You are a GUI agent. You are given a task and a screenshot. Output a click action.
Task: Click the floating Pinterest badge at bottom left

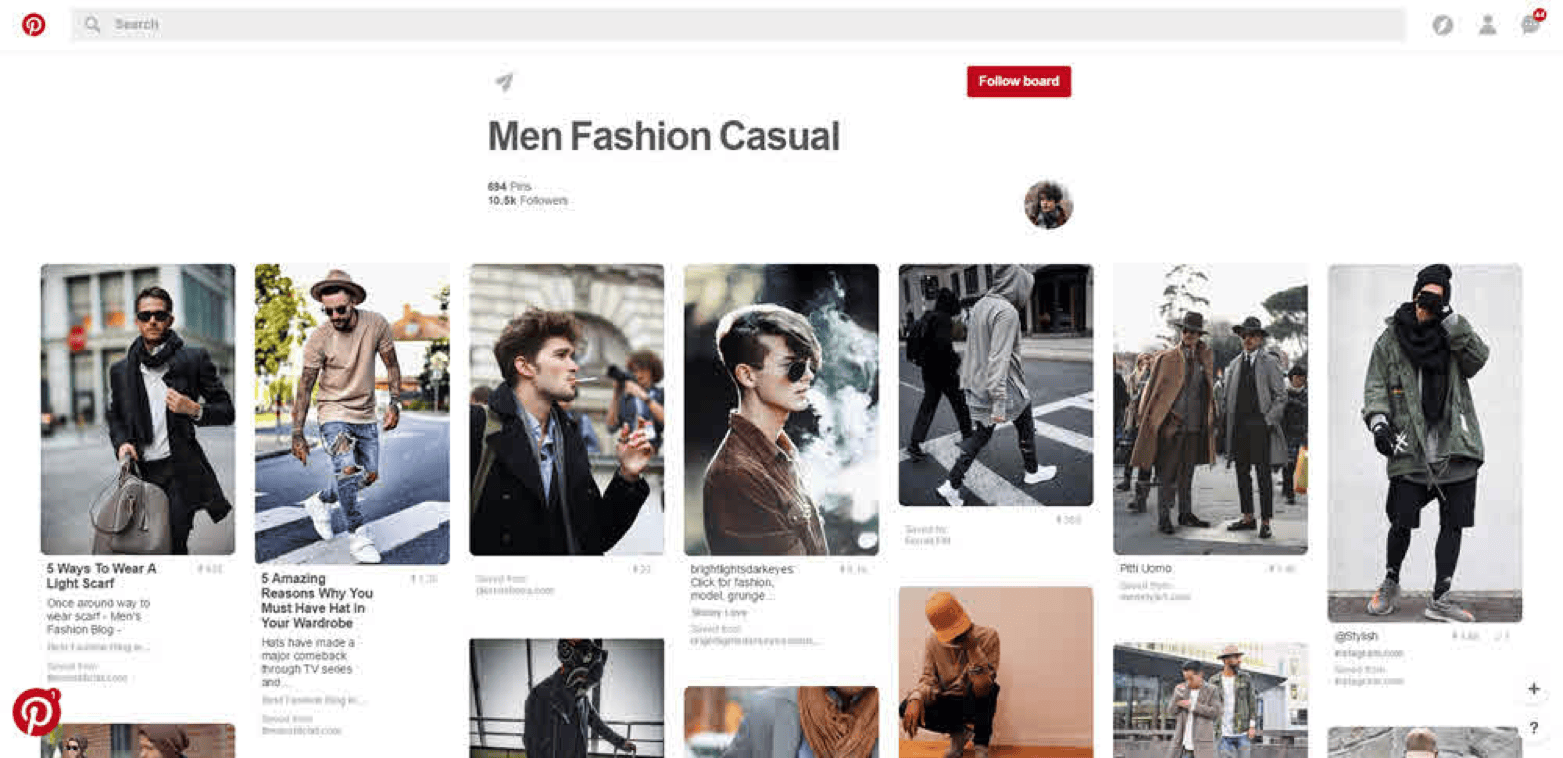[37, 711]
